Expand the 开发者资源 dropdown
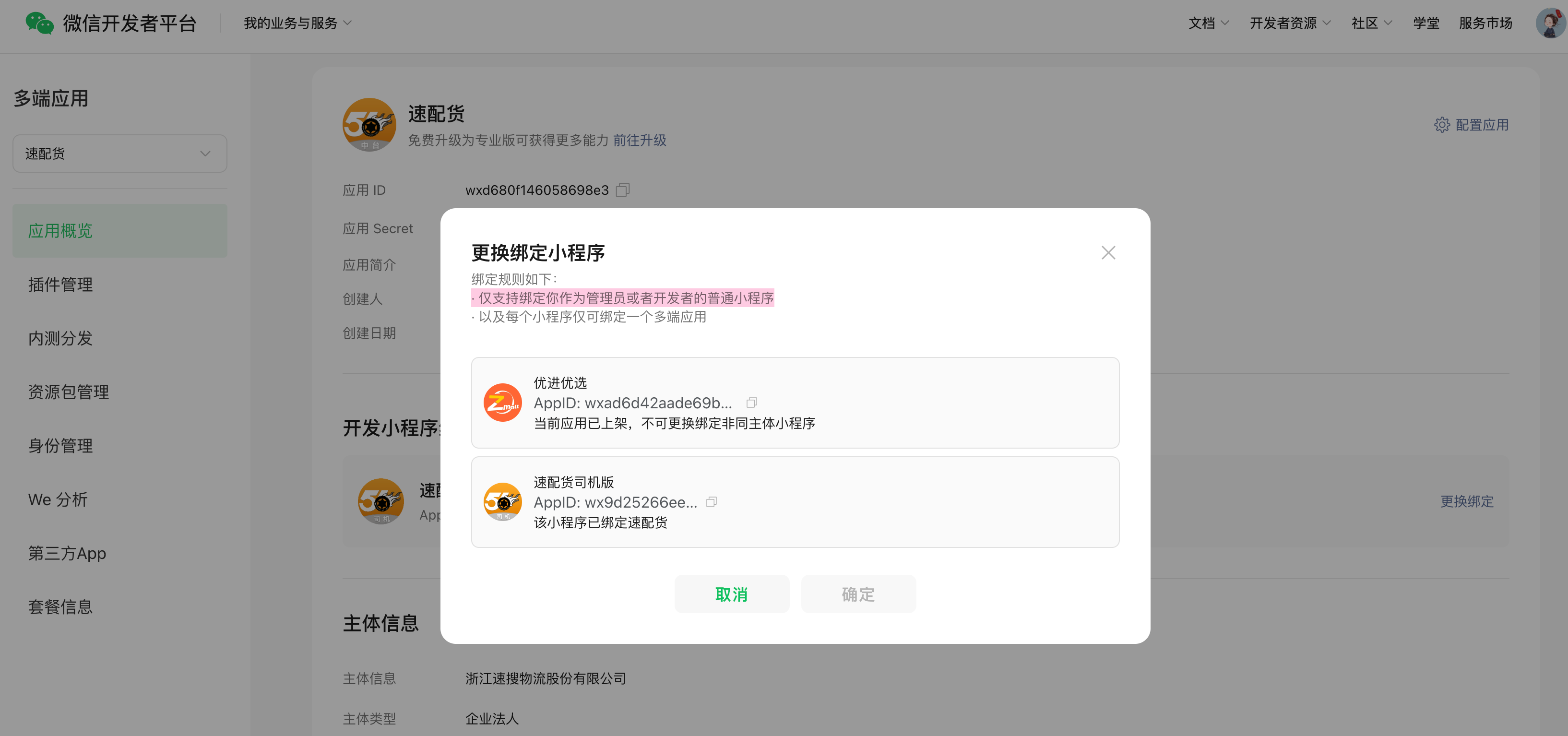1568x736 pixels. [x=1290, y=23]
